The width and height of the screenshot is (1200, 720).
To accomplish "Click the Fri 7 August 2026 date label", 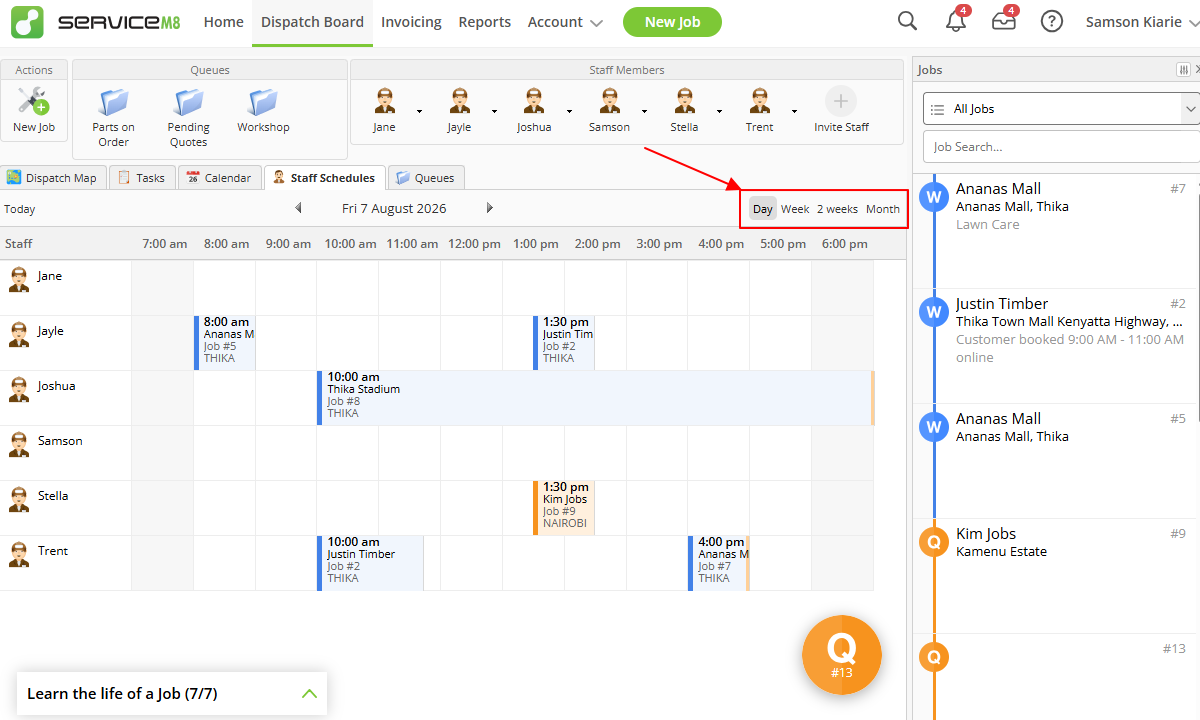I will coord(394,209).
